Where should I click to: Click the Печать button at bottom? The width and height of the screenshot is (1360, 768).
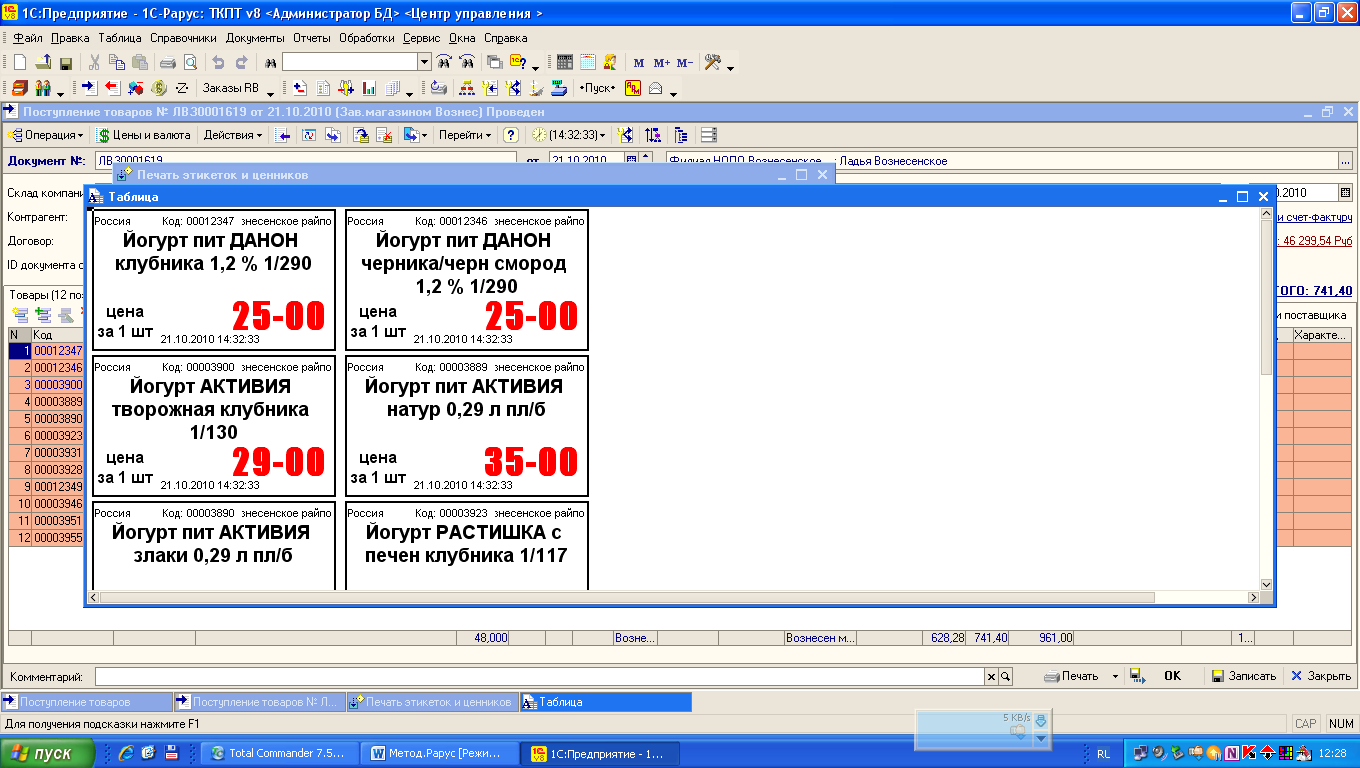pos(1071,677)
